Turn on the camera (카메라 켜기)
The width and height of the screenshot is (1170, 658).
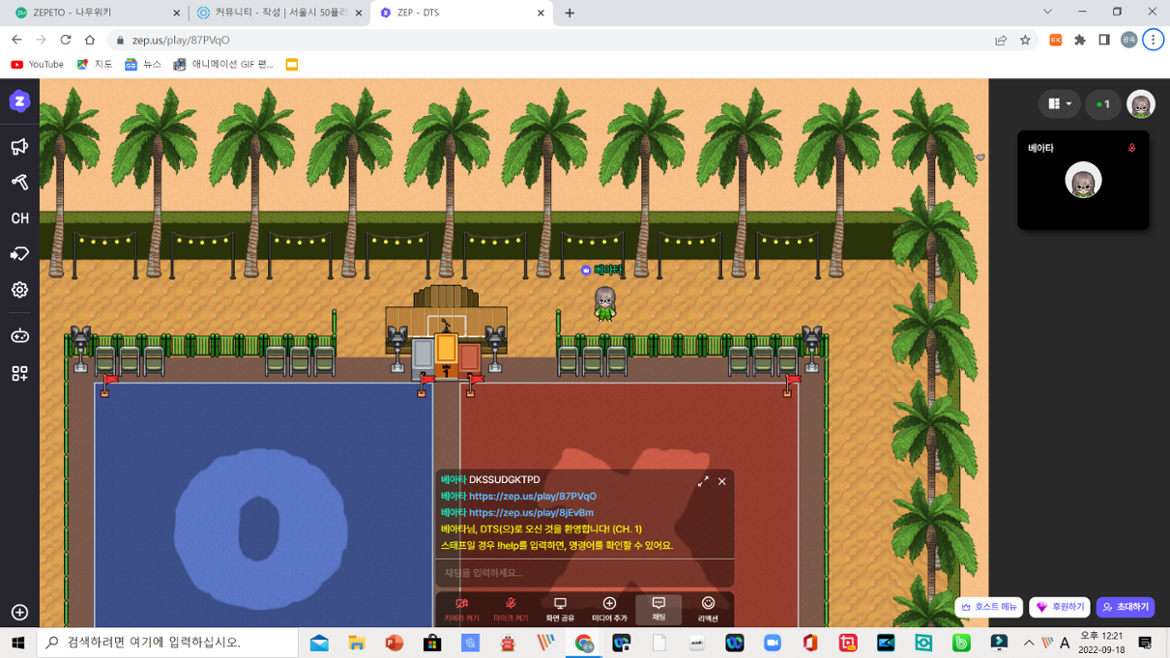click(461, 609)
